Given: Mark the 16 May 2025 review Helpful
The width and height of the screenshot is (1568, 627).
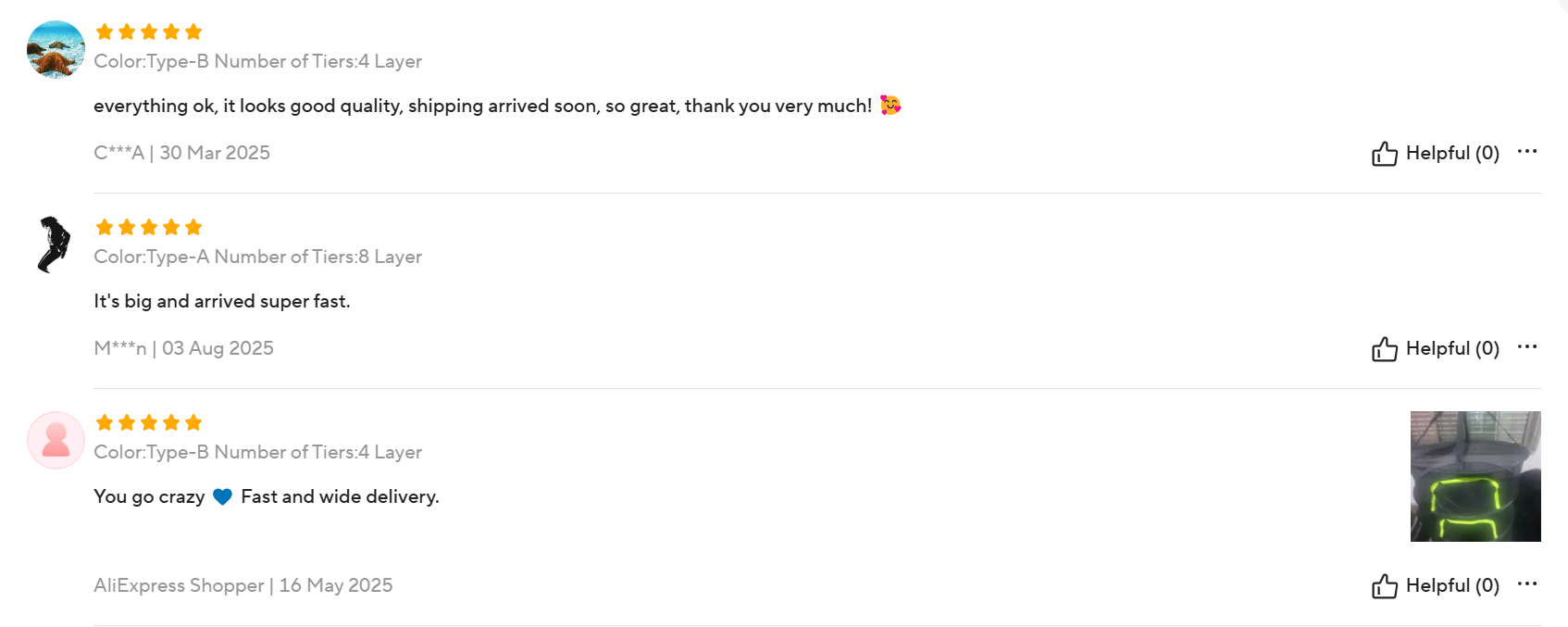Looking at the screenshot, I should [x=1436, y=585].
